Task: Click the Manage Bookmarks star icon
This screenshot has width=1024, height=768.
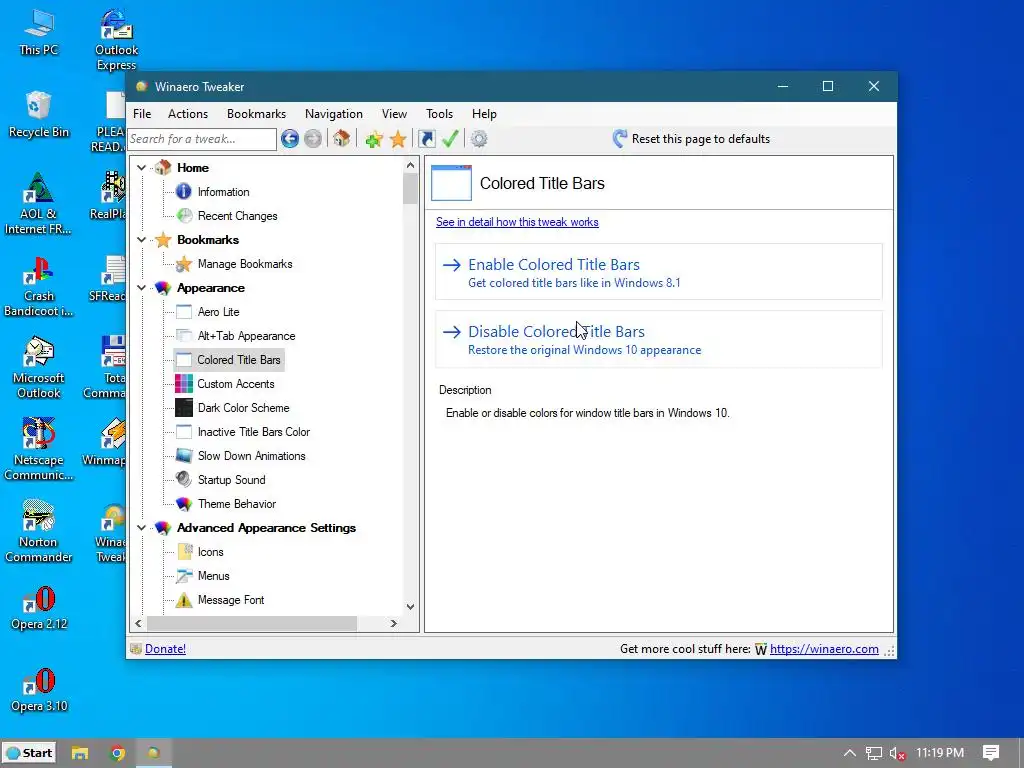Action: (184, 264)
